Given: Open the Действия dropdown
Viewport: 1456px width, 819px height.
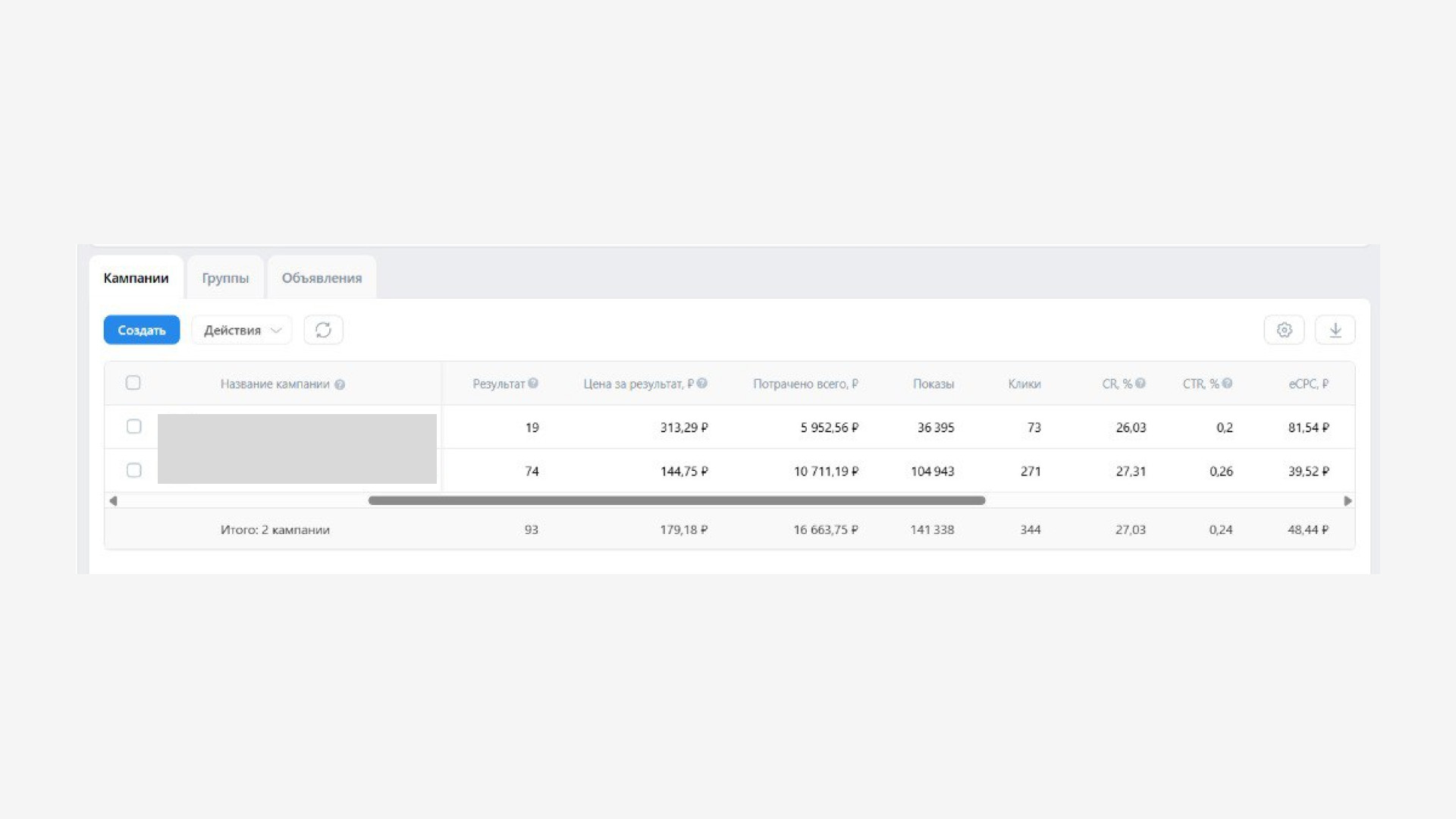Looking at the screenshot, I should pyautogui.click(x=241, y=330).
